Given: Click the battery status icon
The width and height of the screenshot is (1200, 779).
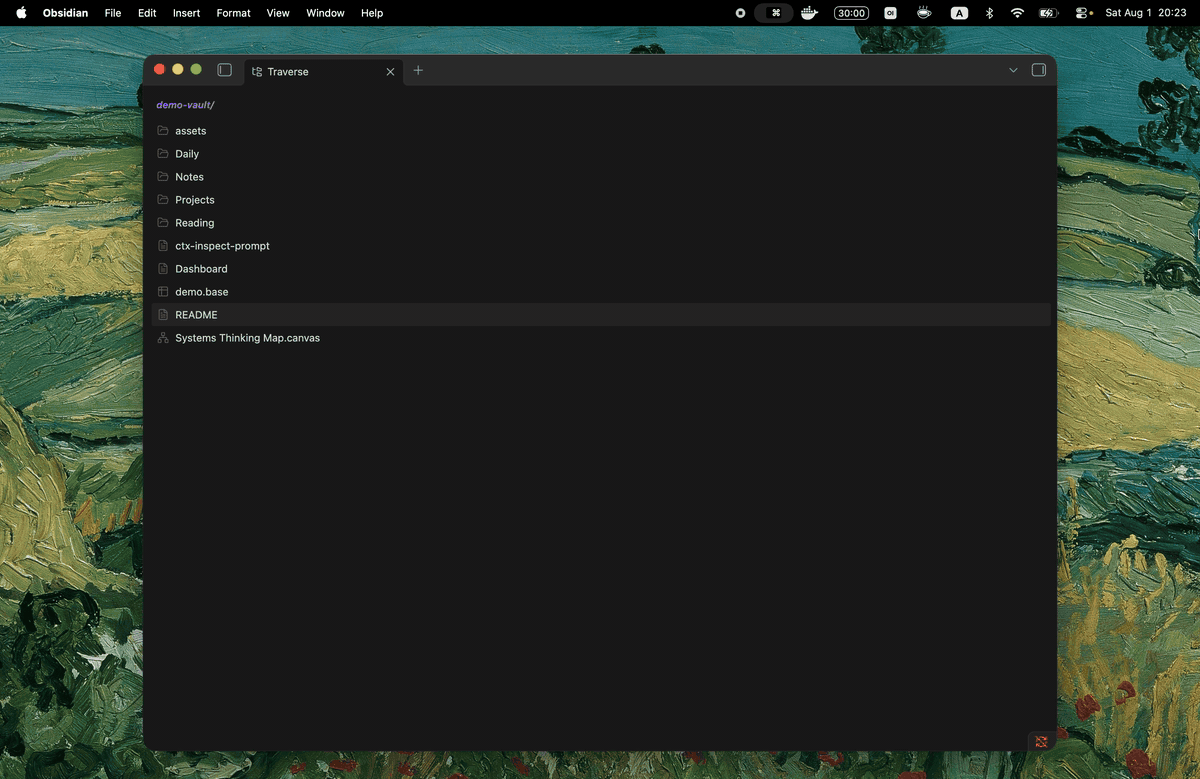Looking at the screenshot, I should 1048,13.
